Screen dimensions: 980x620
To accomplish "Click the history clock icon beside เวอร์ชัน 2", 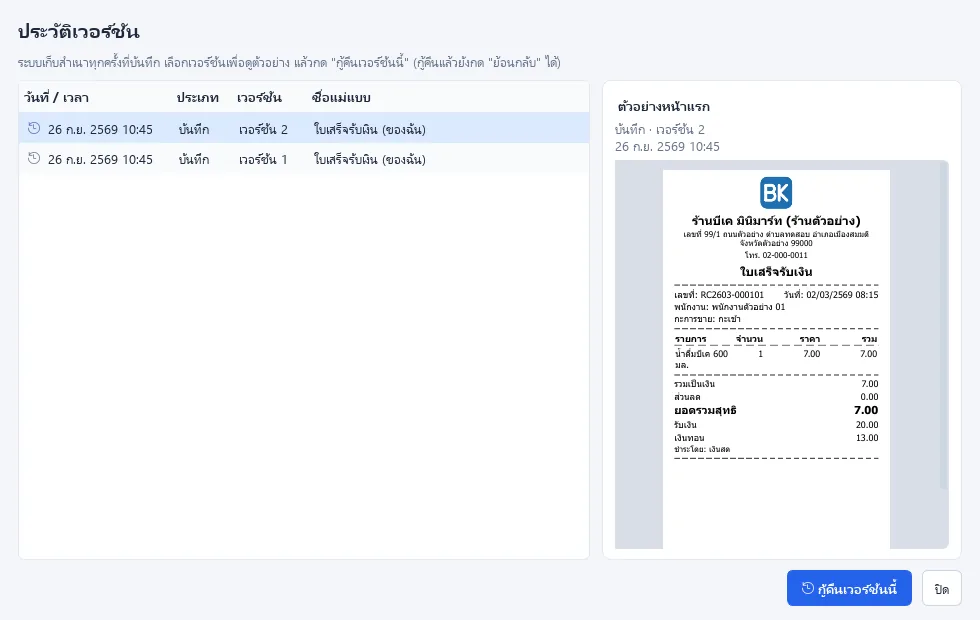I will [34, 129].
